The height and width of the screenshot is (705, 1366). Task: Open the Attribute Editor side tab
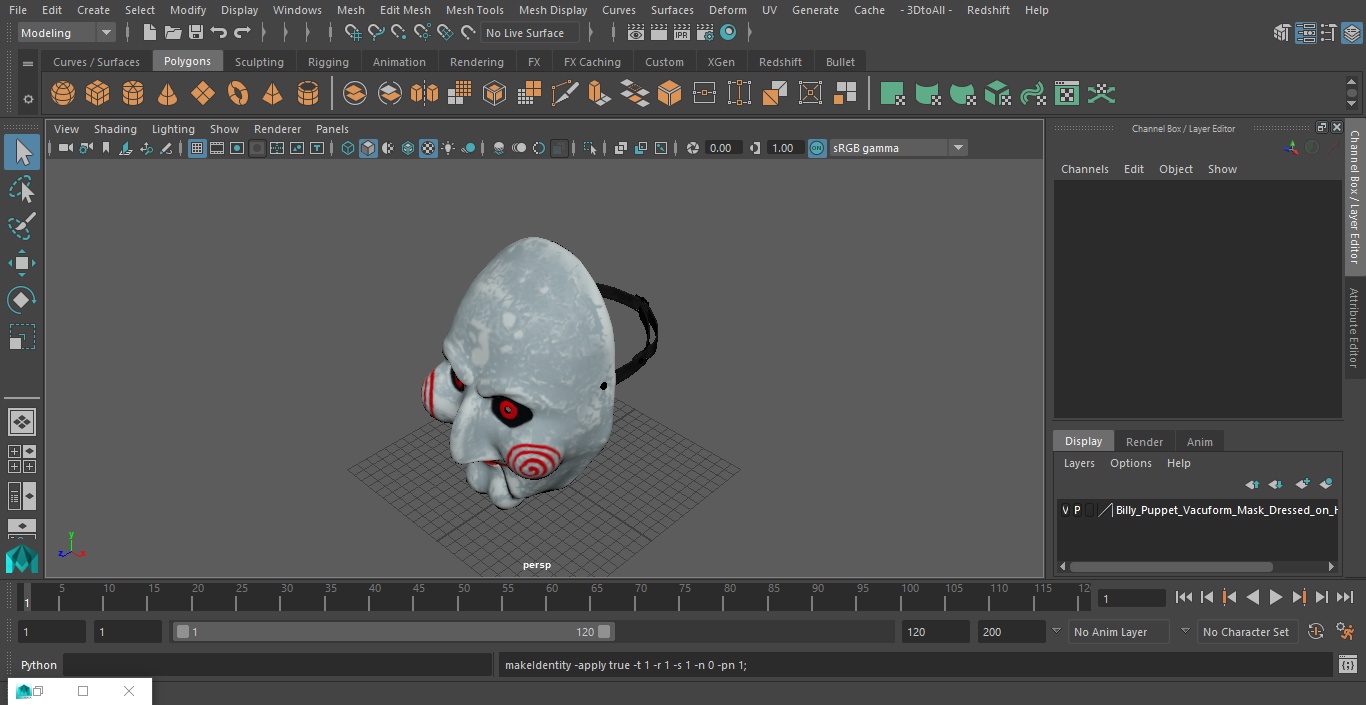click(1355, 328)
